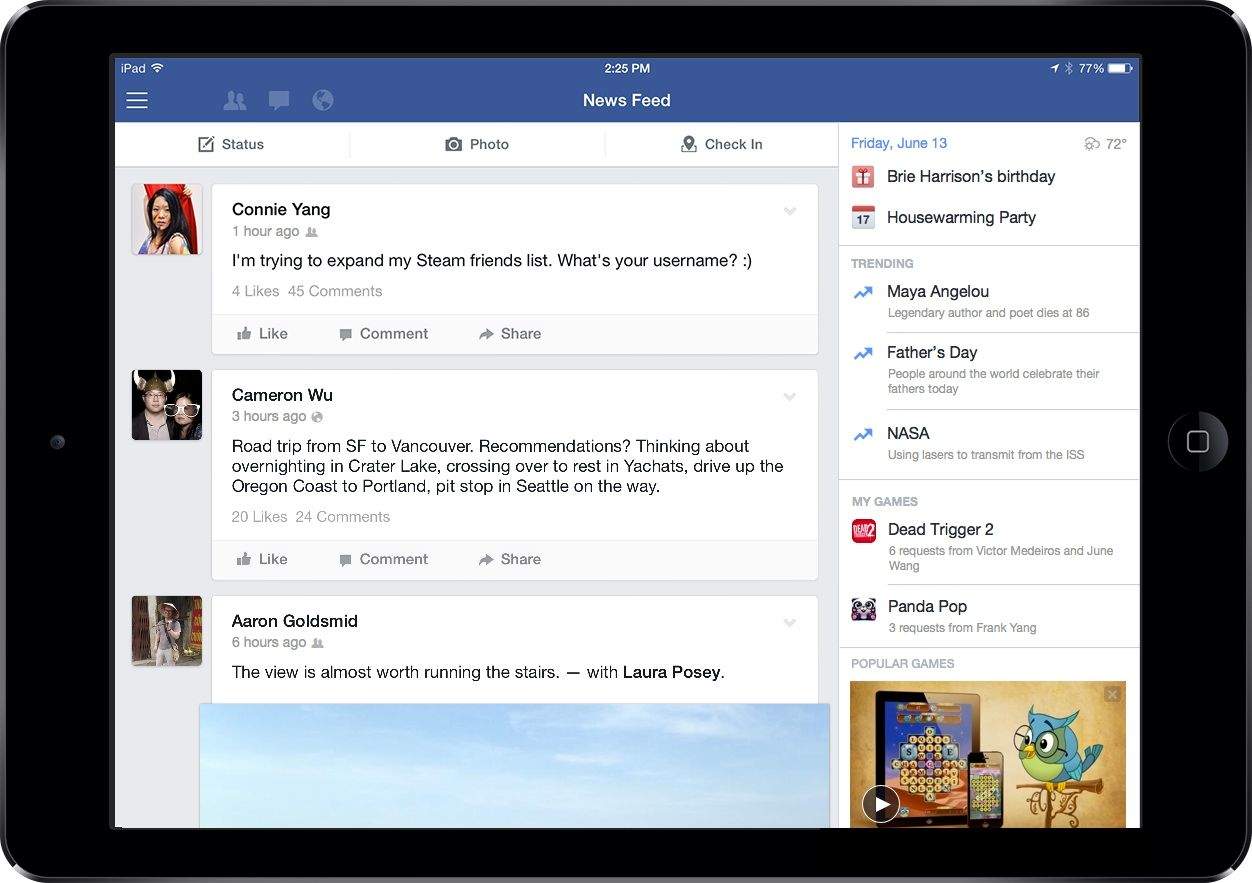Viewport: 1252px width, 883px height.
Task: Select the Check In location pin icon
Action: pos(688,144)
